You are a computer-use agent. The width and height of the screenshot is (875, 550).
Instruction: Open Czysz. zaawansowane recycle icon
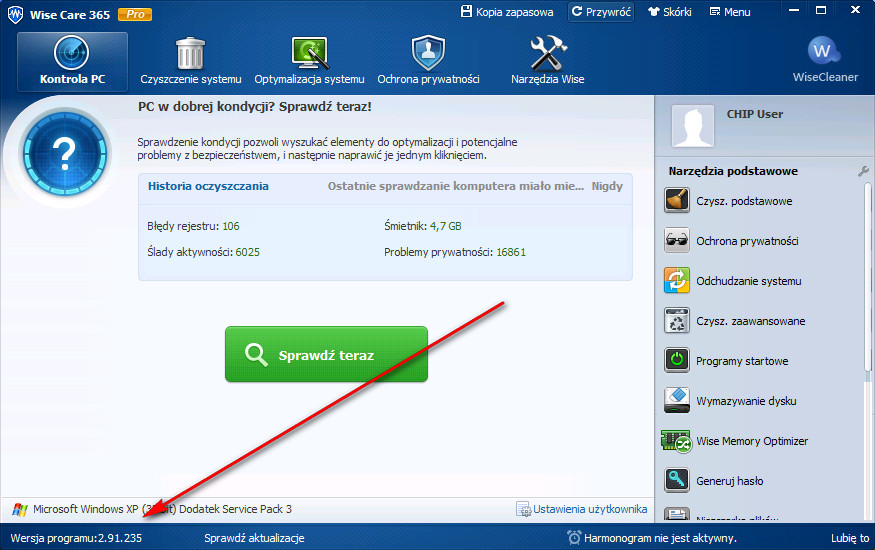(x=677, y=321)
